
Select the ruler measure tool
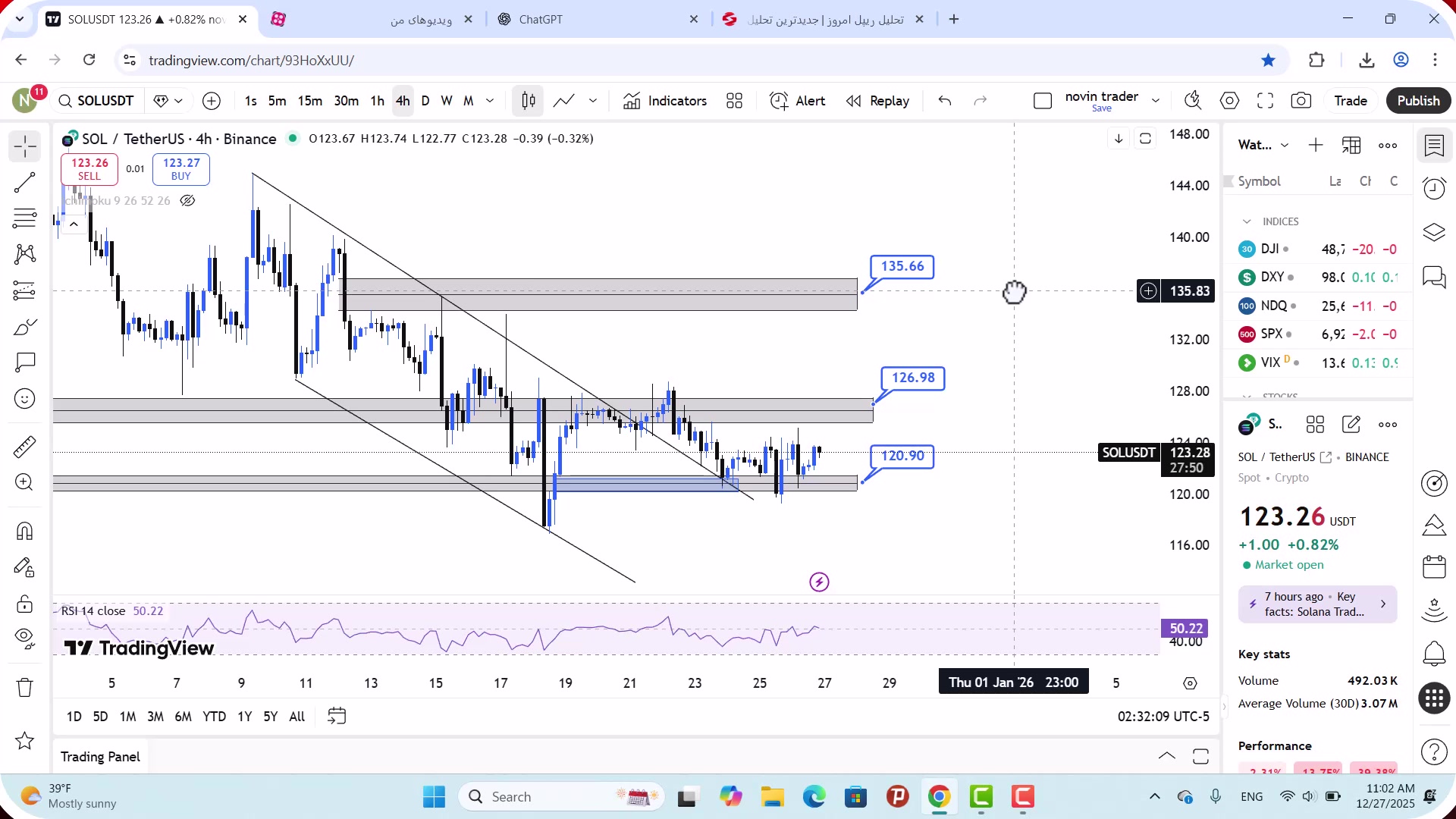(x=24, y=447)
